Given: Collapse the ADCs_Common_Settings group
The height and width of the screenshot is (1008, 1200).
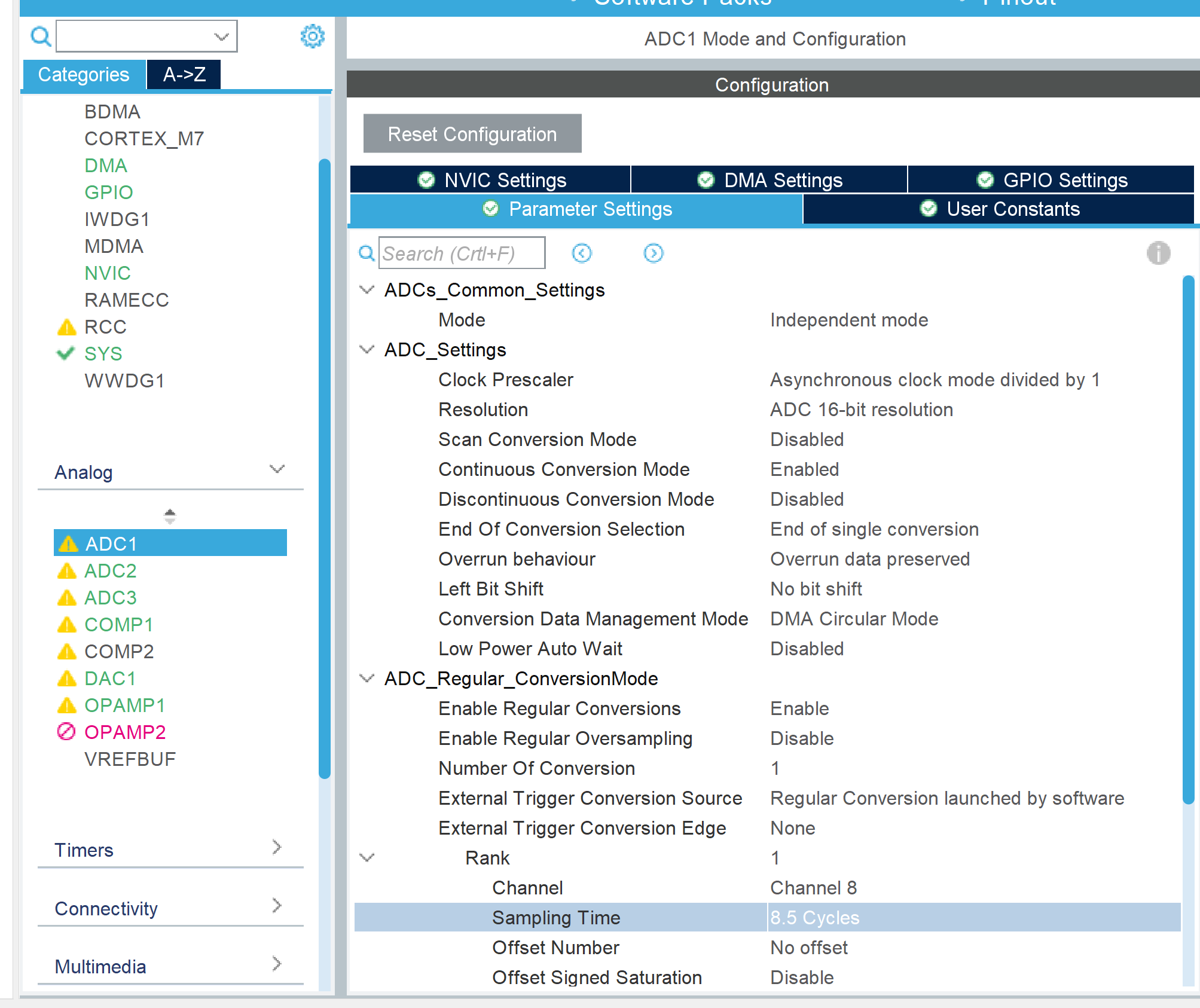Looking at the screenshot, I should [x=367, y=290].
